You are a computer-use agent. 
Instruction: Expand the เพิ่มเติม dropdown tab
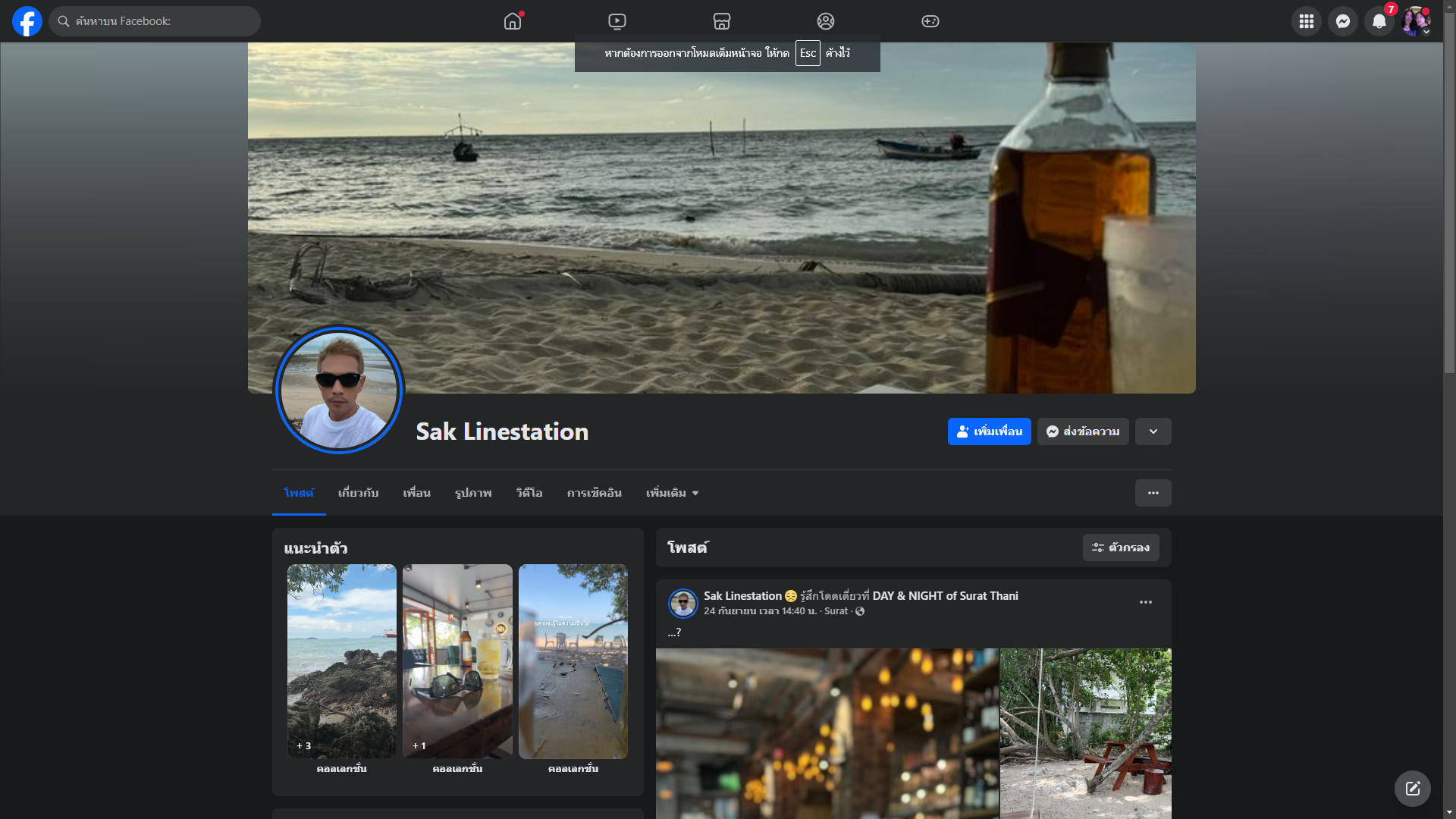pos(672,493)
